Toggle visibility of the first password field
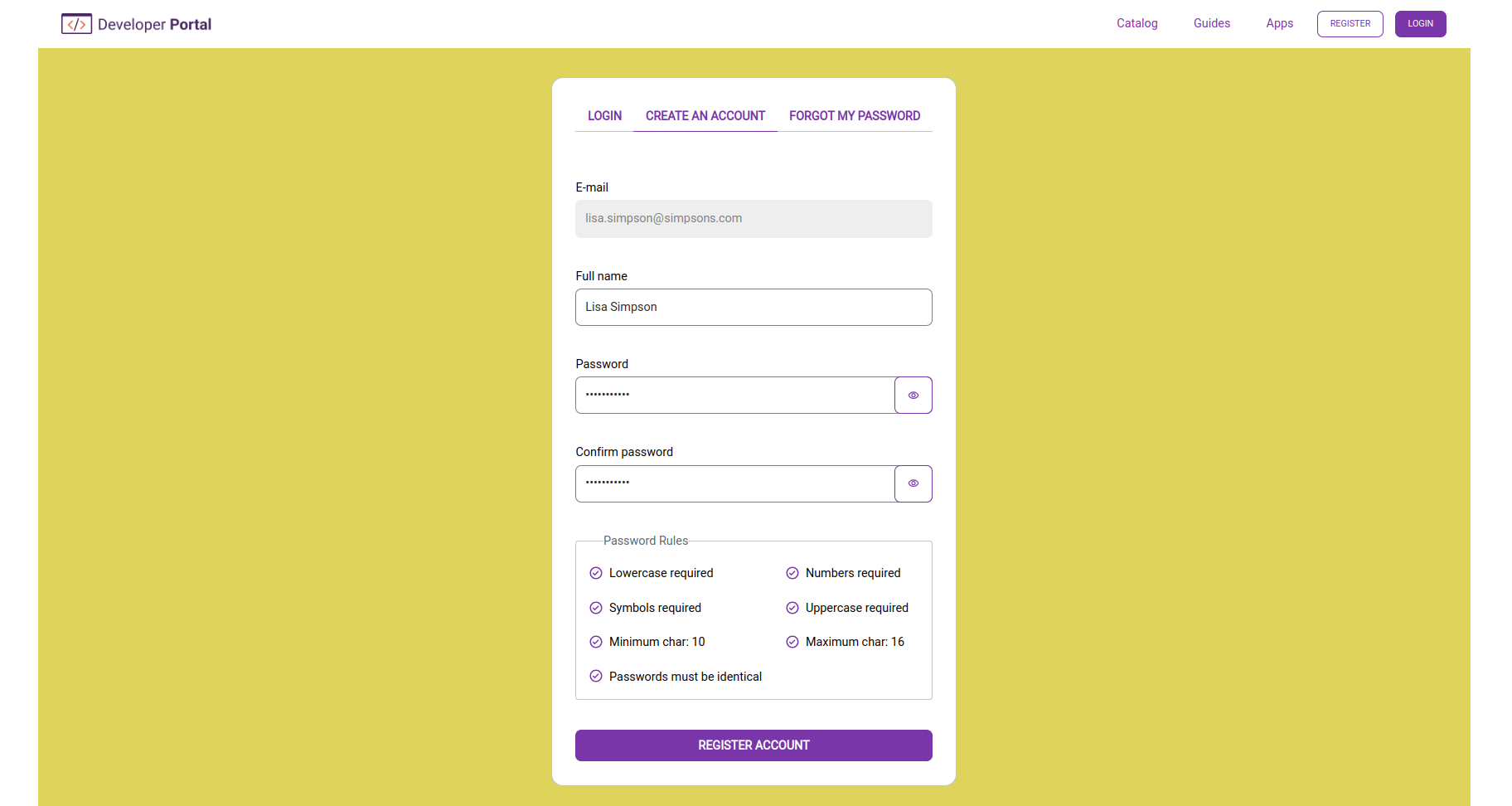 913,395
